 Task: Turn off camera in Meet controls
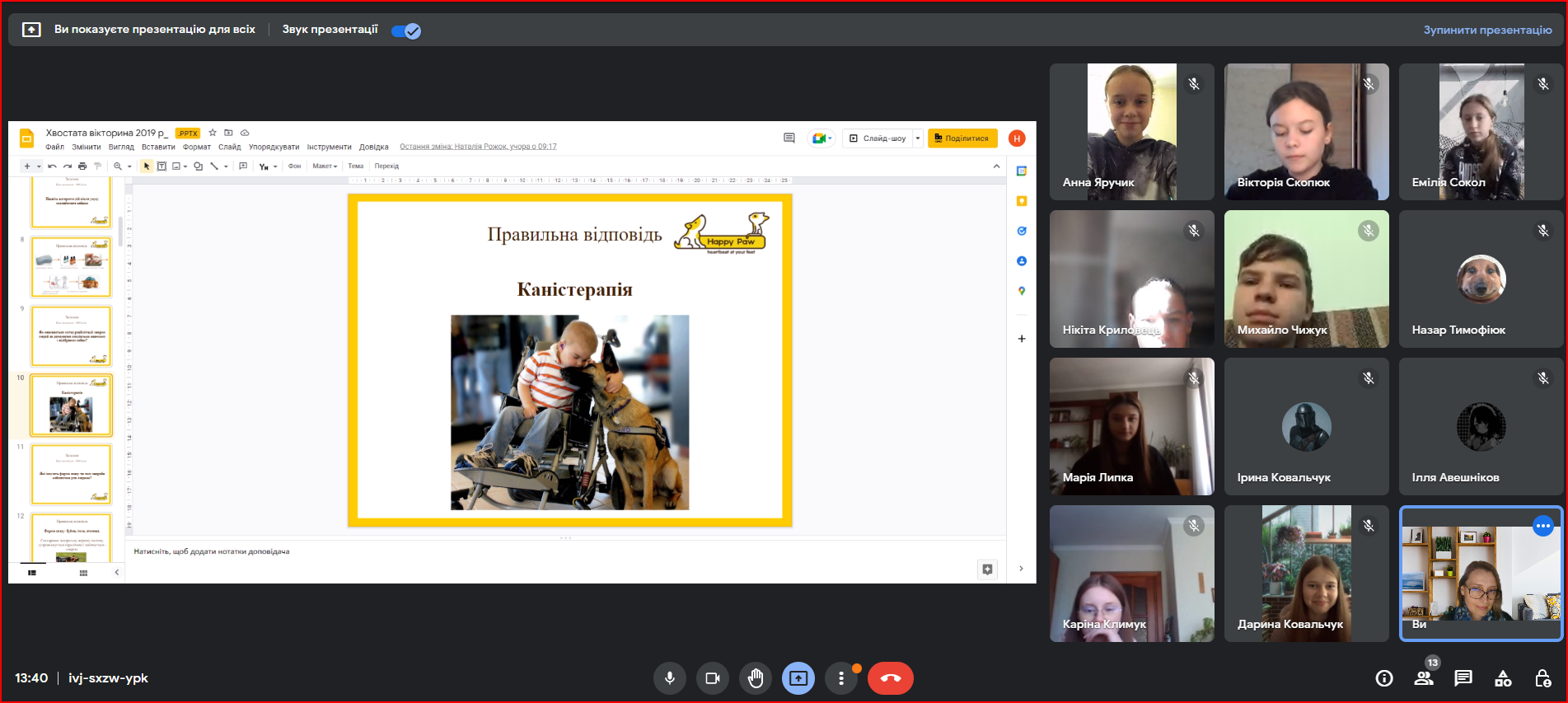pyautogui.click(x=713, y=678)
